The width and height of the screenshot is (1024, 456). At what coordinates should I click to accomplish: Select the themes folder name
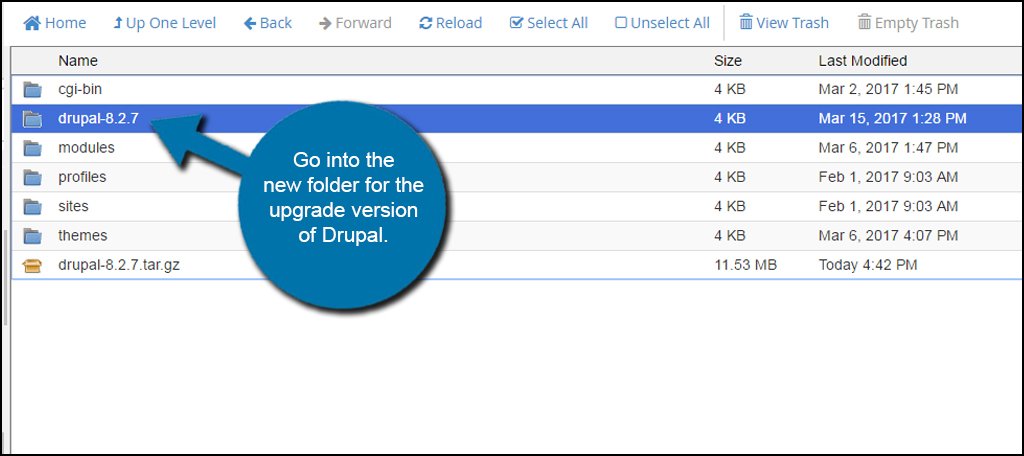[82, 236]
